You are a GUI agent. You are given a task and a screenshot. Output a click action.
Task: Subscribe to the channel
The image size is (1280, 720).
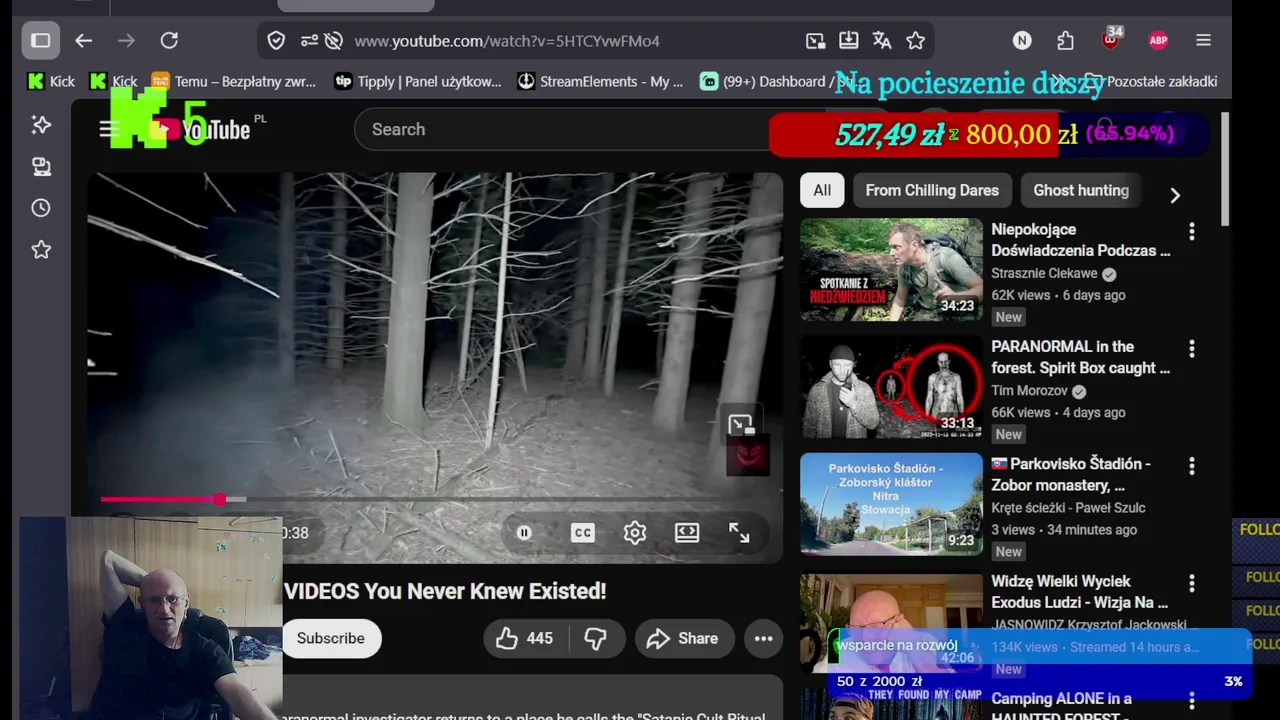point(331,638)
